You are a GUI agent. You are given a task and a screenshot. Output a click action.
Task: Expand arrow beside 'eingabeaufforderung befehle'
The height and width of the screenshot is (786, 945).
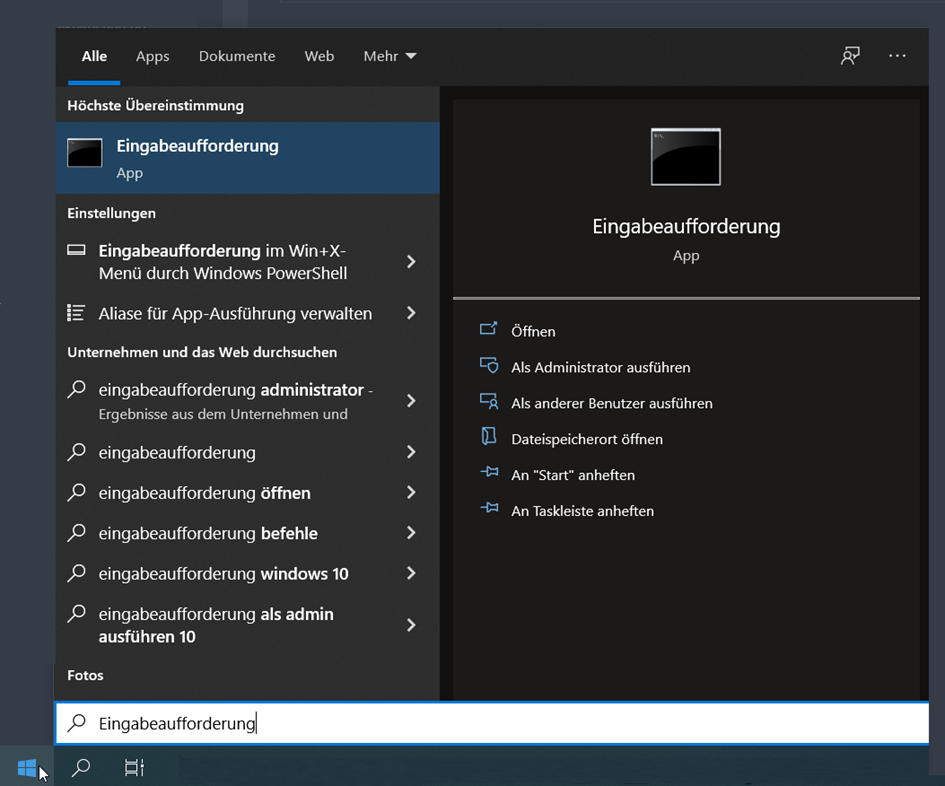411,533
